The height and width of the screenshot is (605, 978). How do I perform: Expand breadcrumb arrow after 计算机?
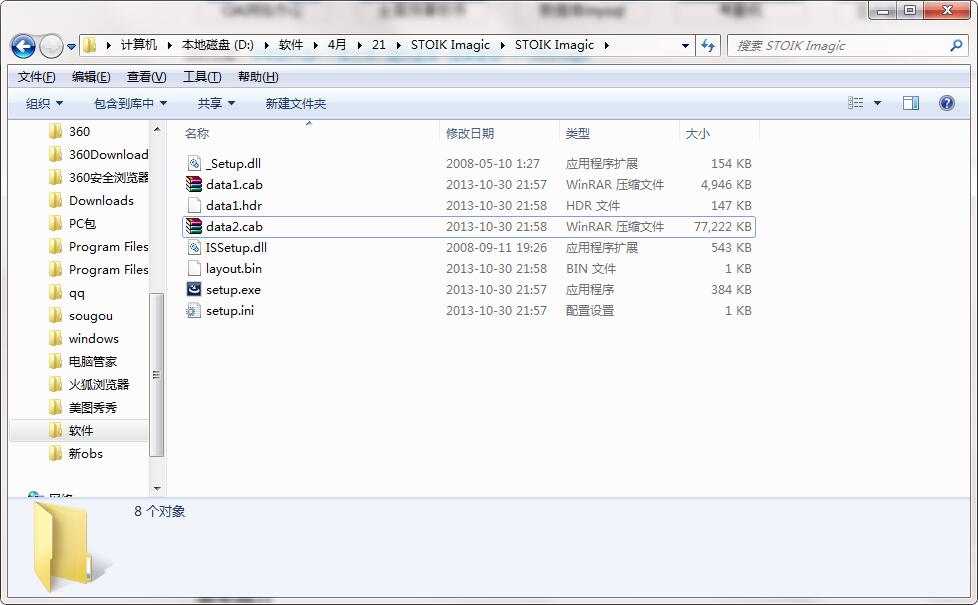169,45
